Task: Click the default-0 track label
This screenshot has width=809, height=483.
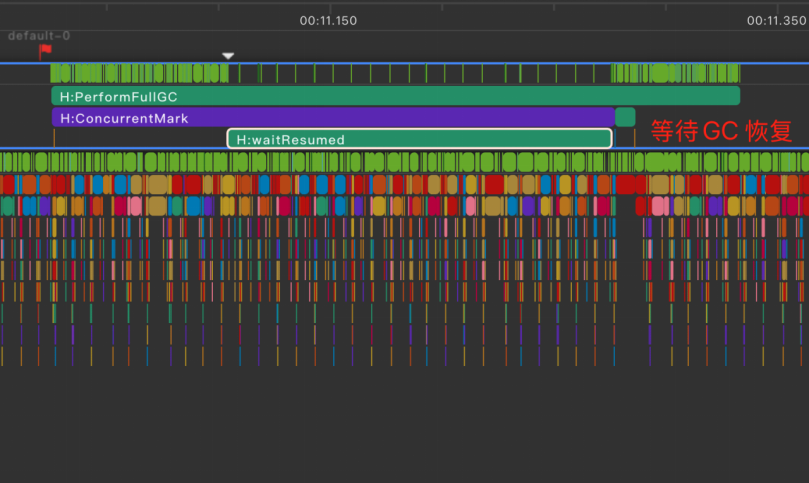Action: tap(39, 36)
